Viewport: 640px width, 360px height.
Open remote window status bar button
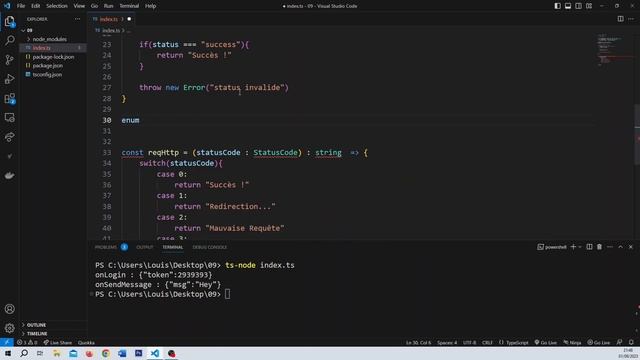coord(7,342)
